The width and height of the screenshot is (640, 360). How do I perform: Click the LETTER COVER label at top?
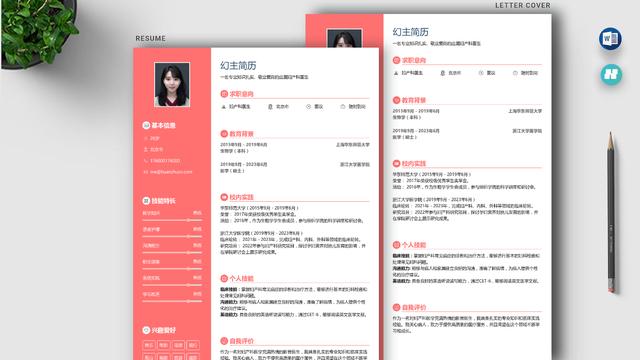tap(523, 5)
